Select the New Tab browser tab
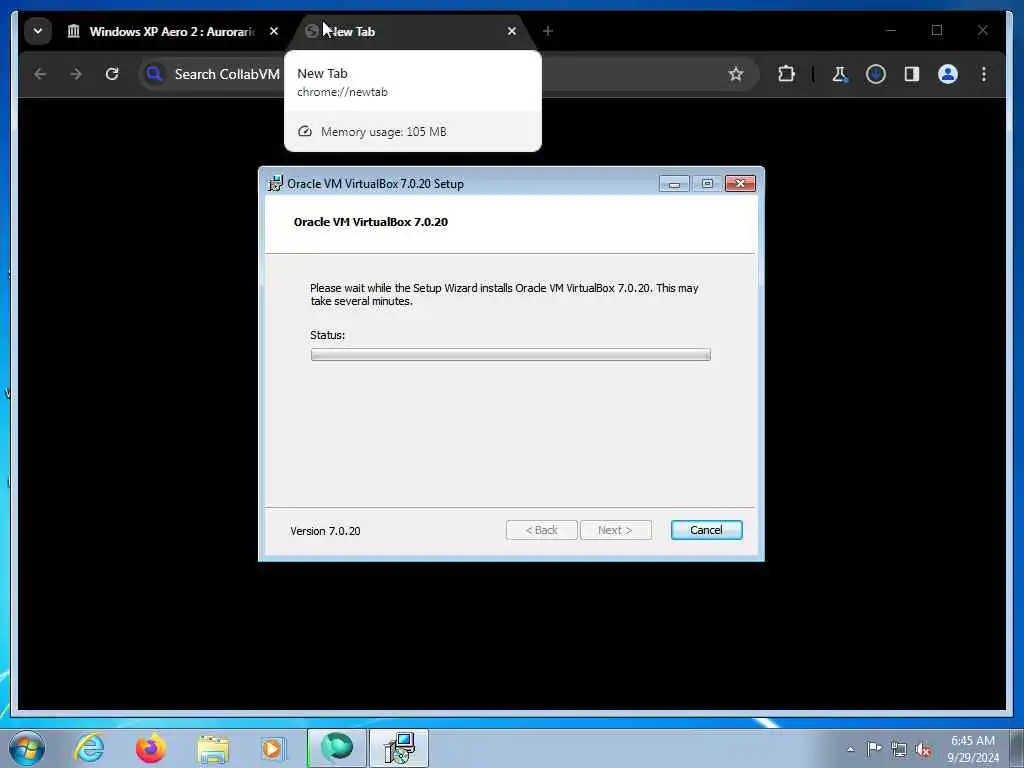Screen dimensions: 1024x768 (x=411, y=31)
